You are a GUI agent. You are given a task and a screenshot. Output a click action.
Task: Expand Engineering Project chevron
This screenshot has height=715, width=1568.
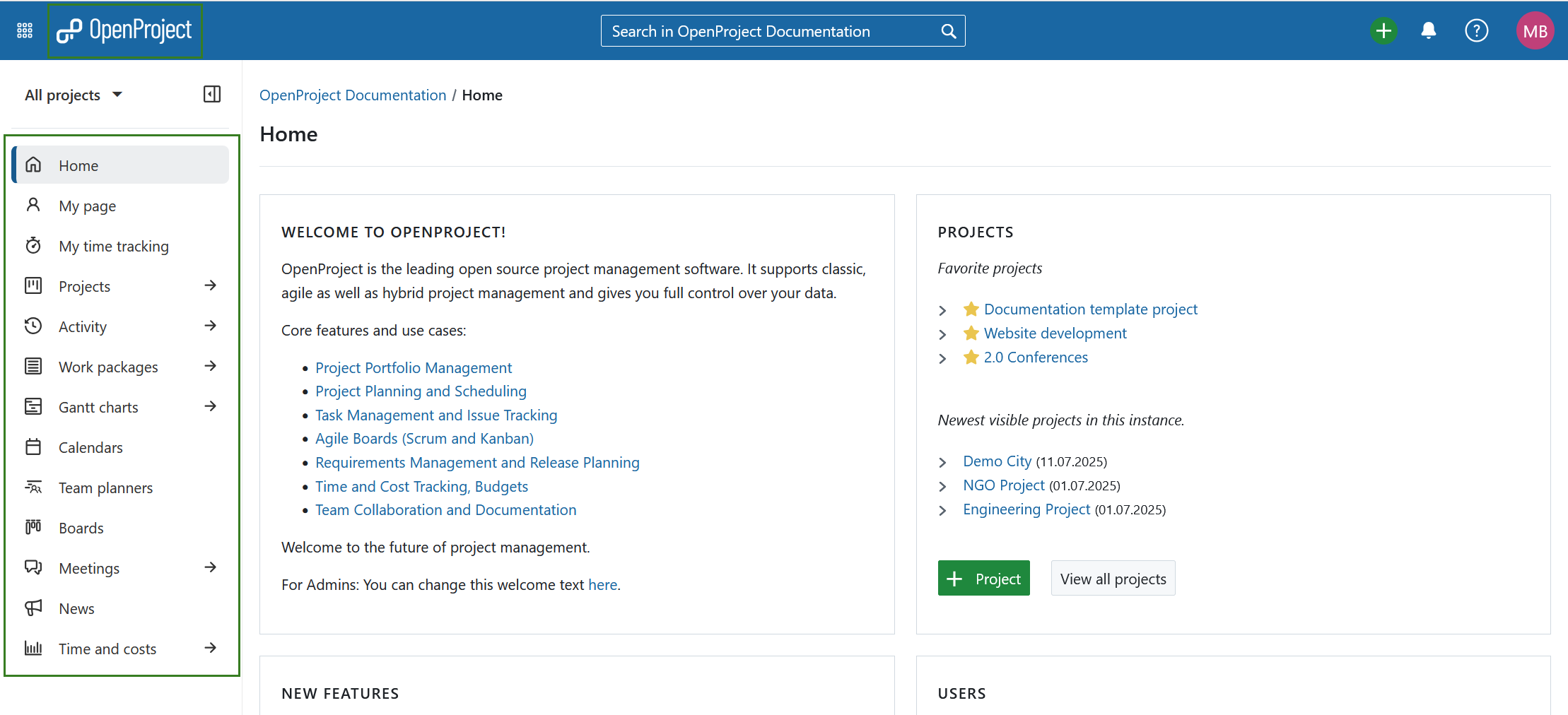pyautogui.click(x=942, y=510)
